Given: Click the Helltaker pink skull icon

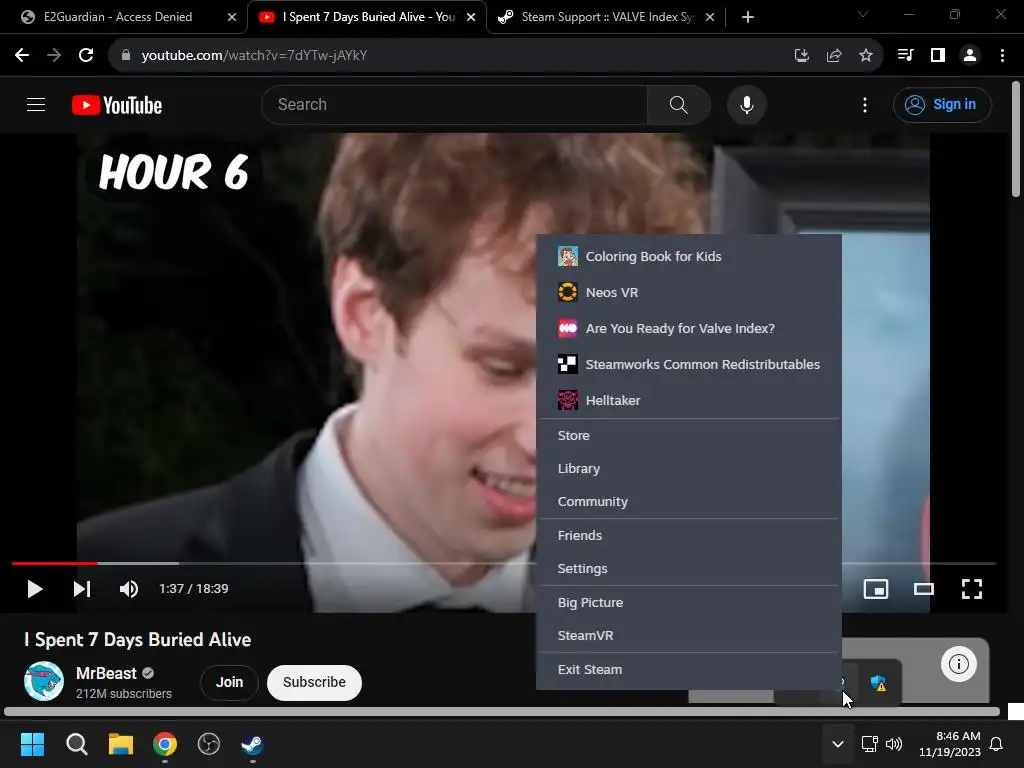Looking at the screenshot, I should [568, 400].
